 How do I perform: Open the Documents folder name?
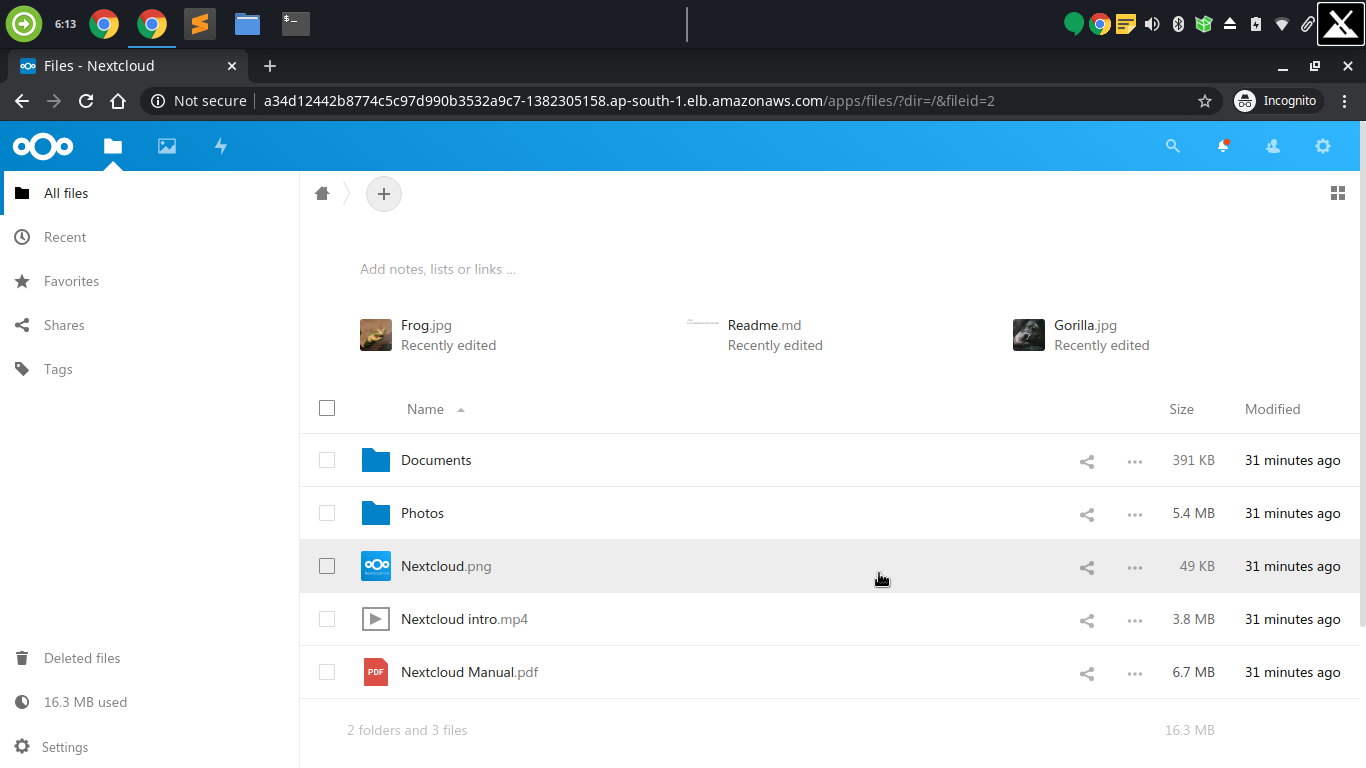coord(436,460)
